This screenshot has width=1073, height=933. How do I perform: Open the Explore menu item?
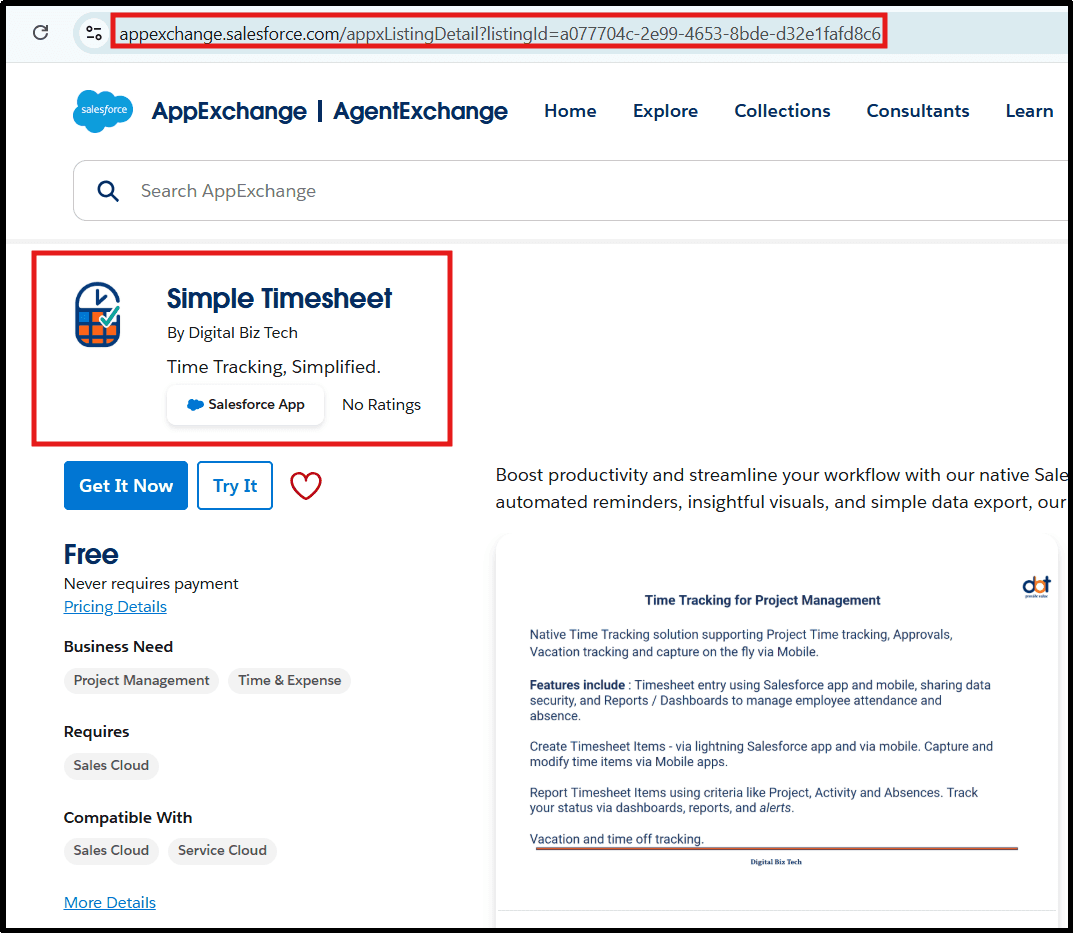pyautogui.click(x=665, y=111)
